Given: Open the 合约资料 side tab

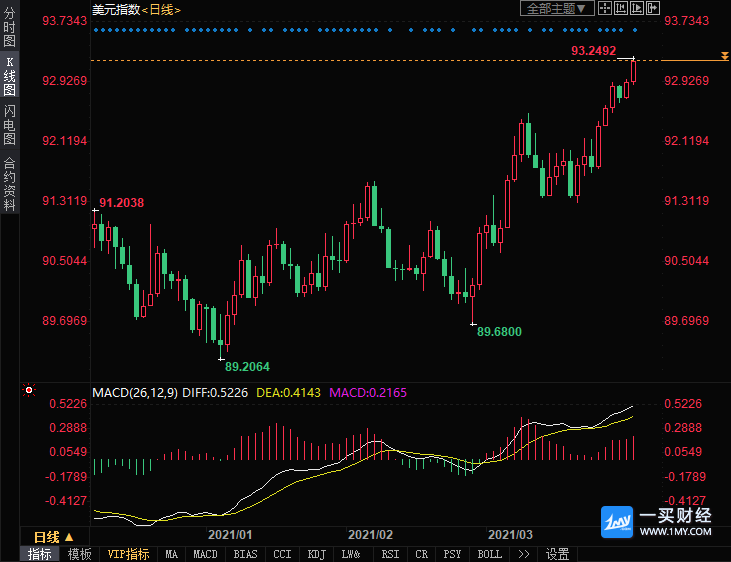Looking at the screenshot, I should 9,184.
